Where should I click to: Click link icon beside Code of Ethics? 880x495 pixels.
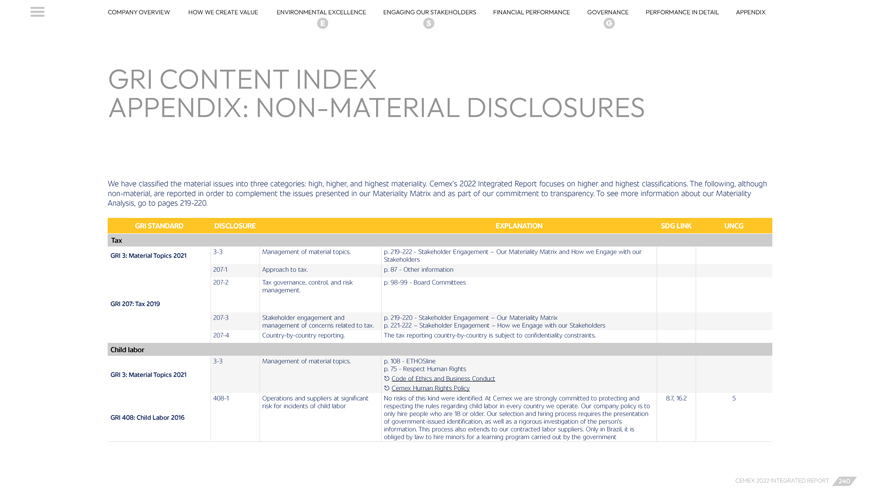point(387,378)
